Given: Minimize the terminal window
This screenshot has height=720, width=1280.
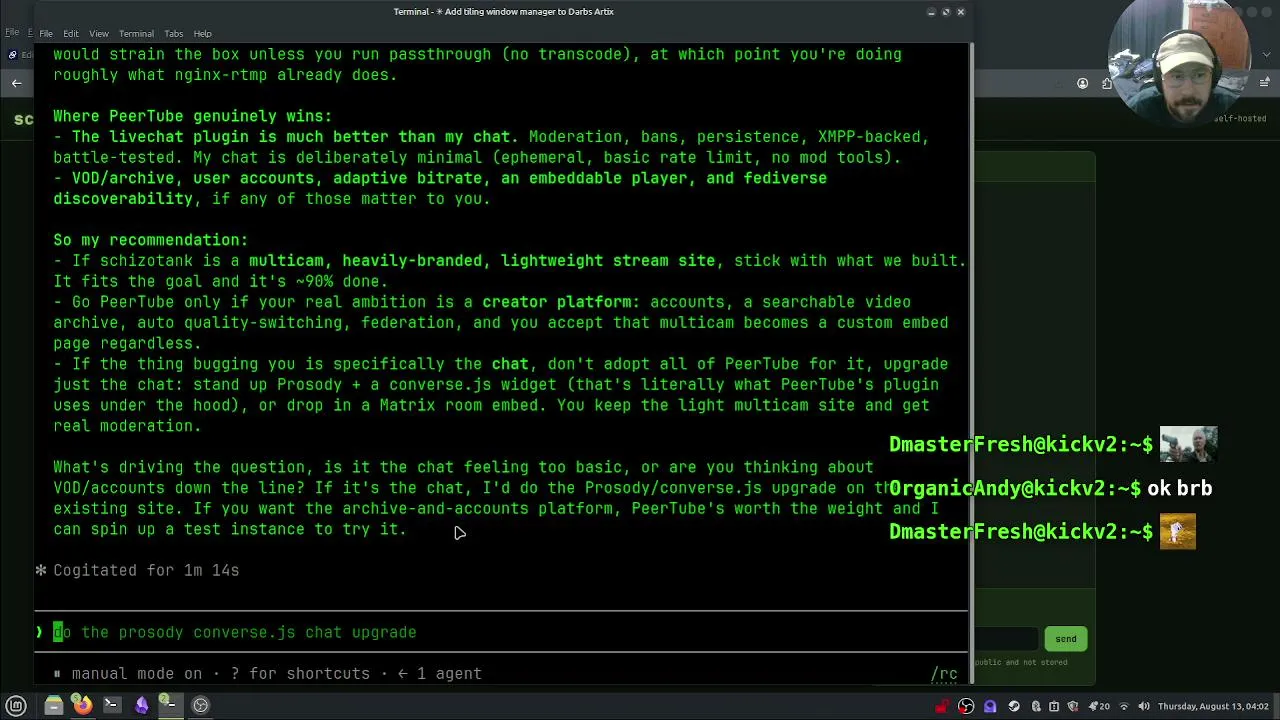Looking at the screenshot, I should [931, 12].
